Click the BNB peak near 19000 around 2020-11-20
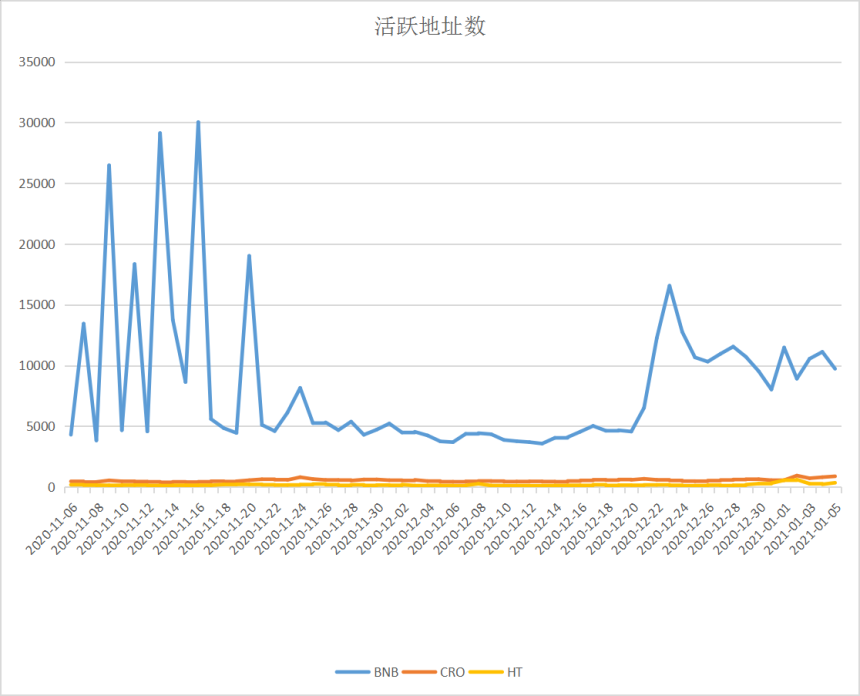The image size is (860, 696). [x=249, y=256]
